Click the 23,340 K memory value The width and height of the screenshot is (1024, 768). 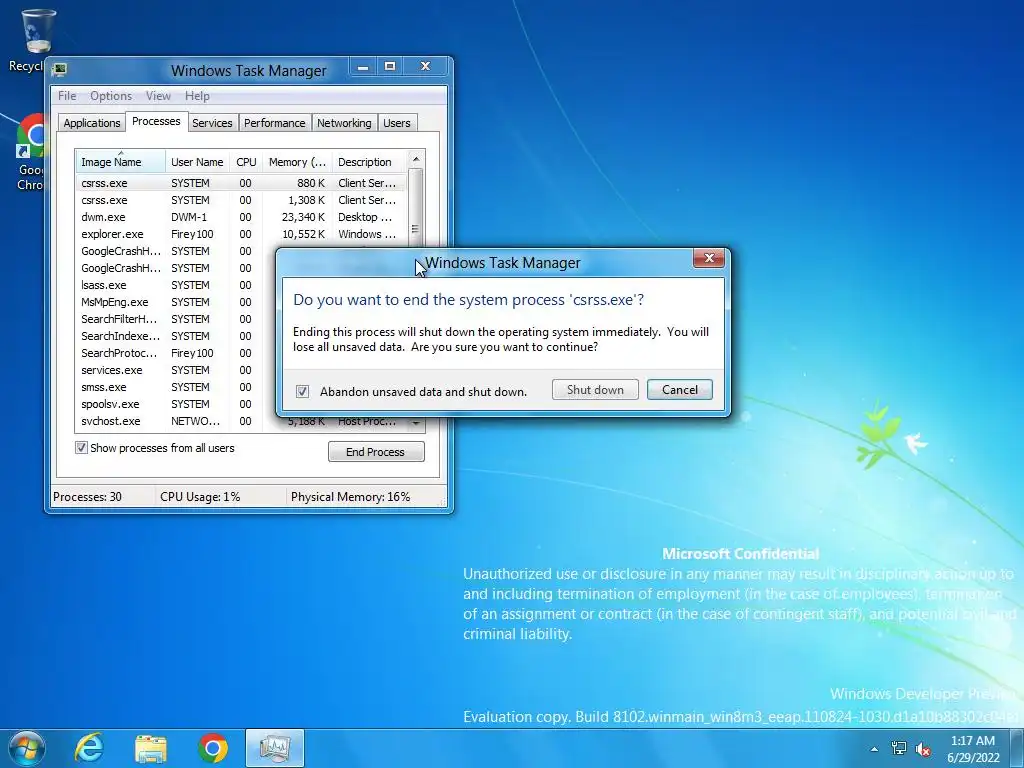303,217
